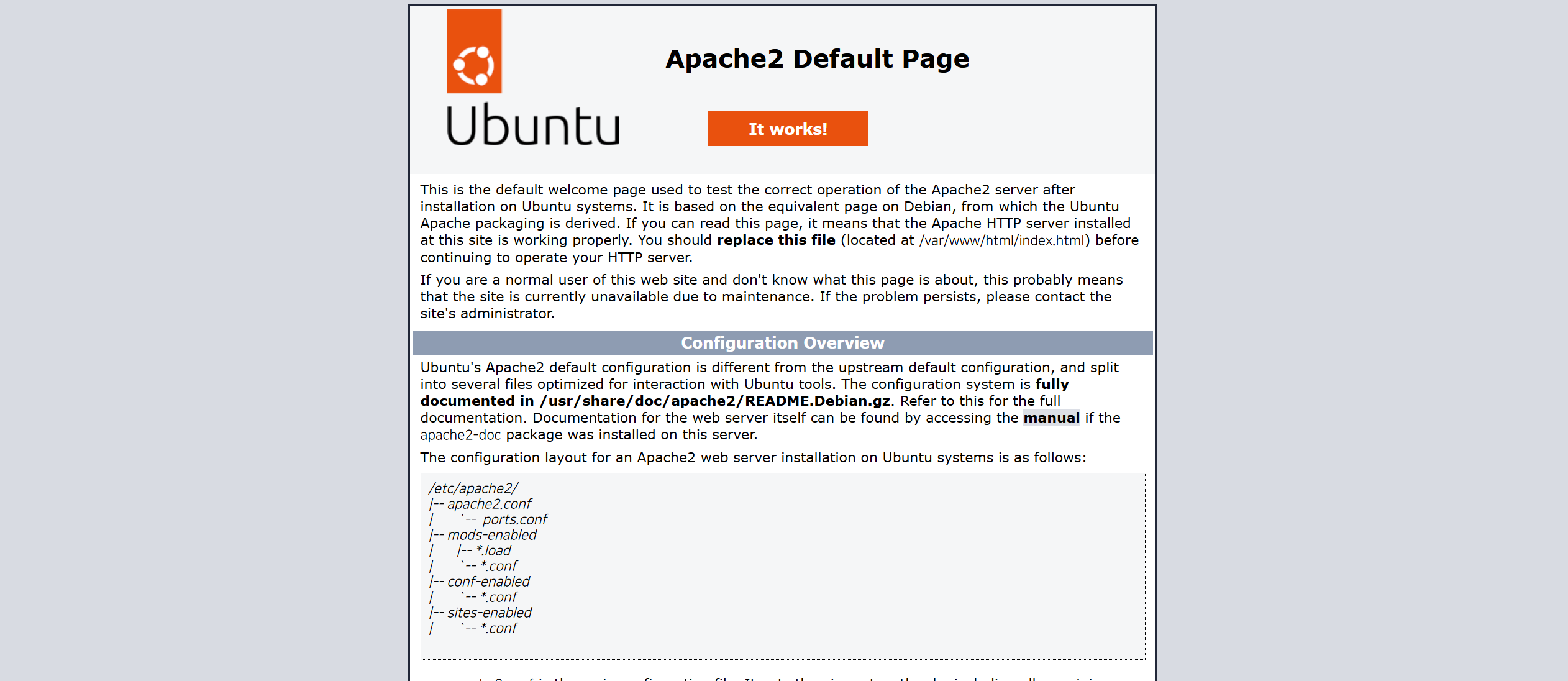Viewport: 1568px width, 681px height.
Task: Click the sentence starting "The configuration layout for"
Action: (x=753, y=458)
